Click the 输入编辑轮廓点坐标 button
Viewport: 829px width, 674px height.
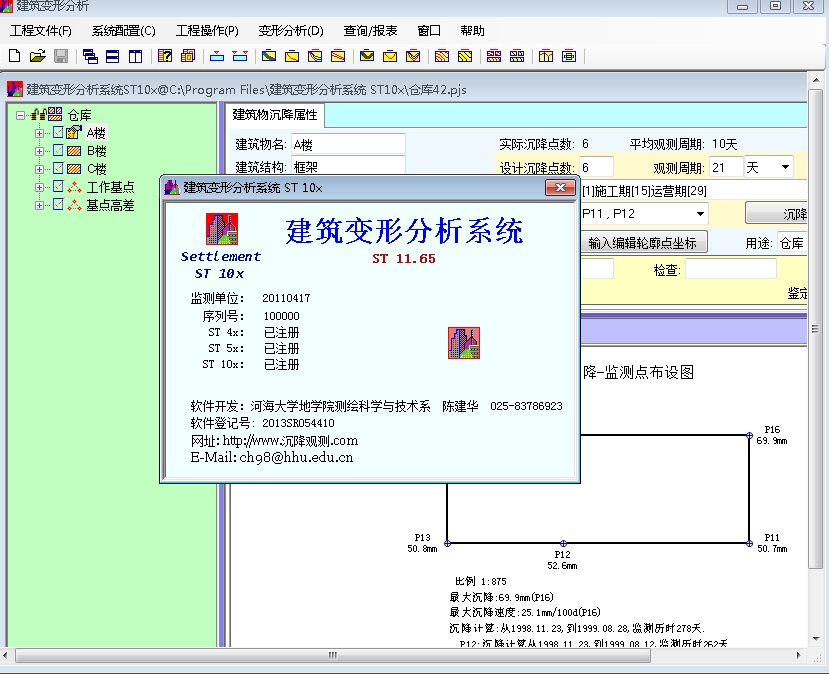click(x=642, y=241)
